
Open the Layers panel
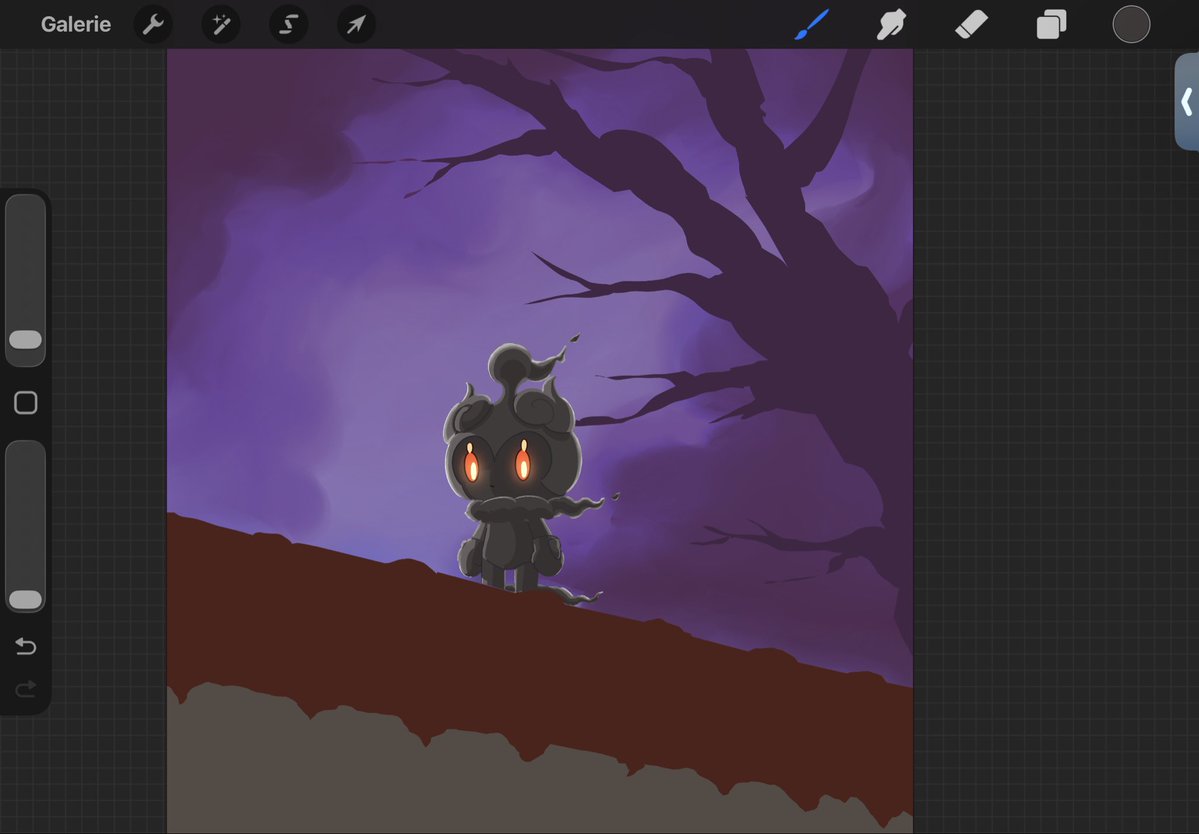(x=1051, y=24)
